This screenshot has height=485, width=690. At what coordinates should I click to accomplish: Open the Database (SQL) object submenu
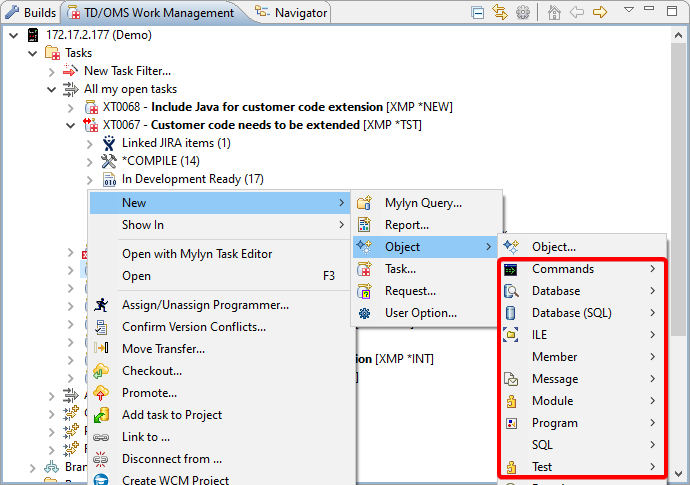pyautogui.click(x=571, y=313)
